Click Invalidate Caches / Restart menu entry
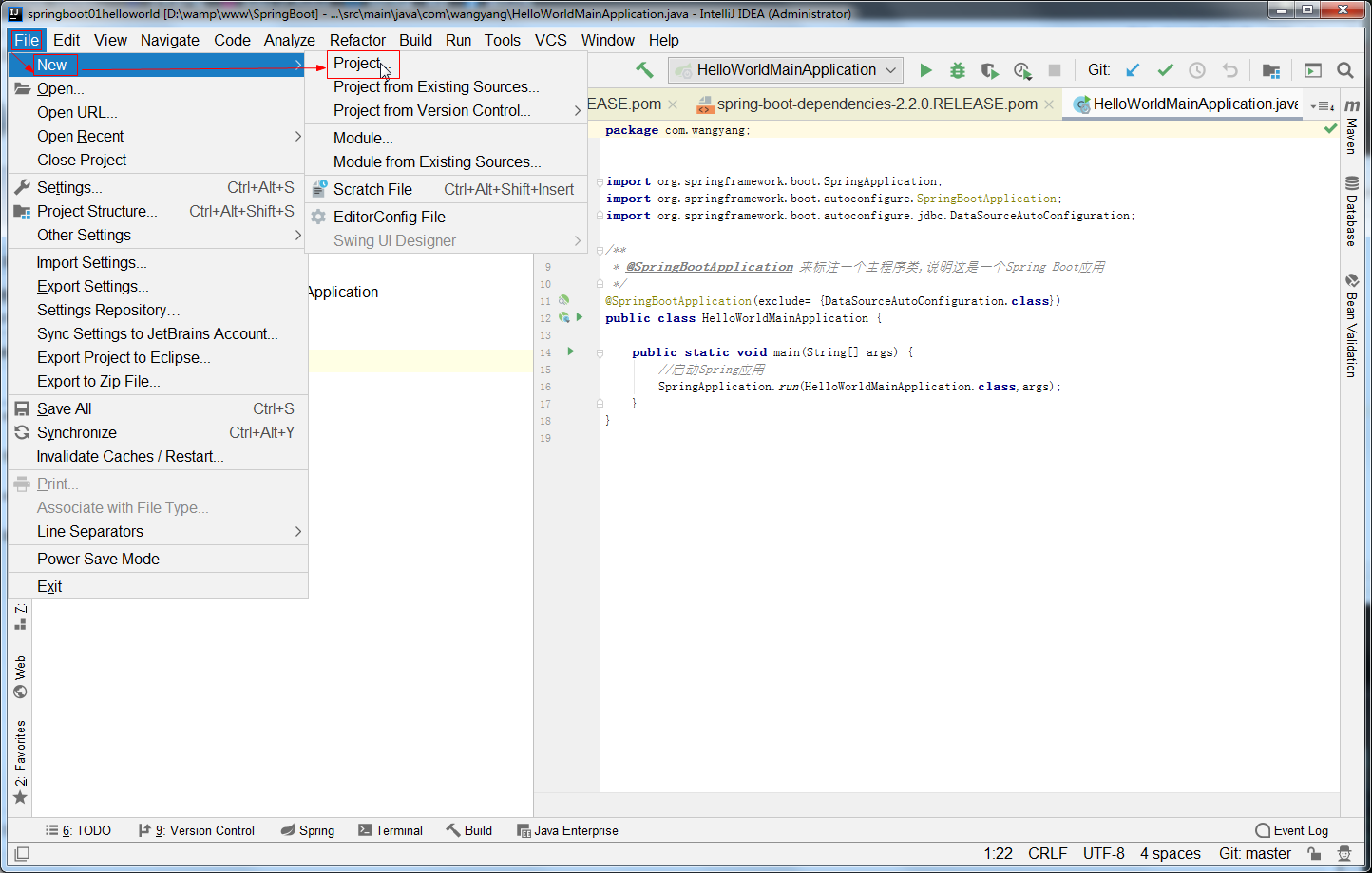The image size is (1372, 873). click(130, 456)
